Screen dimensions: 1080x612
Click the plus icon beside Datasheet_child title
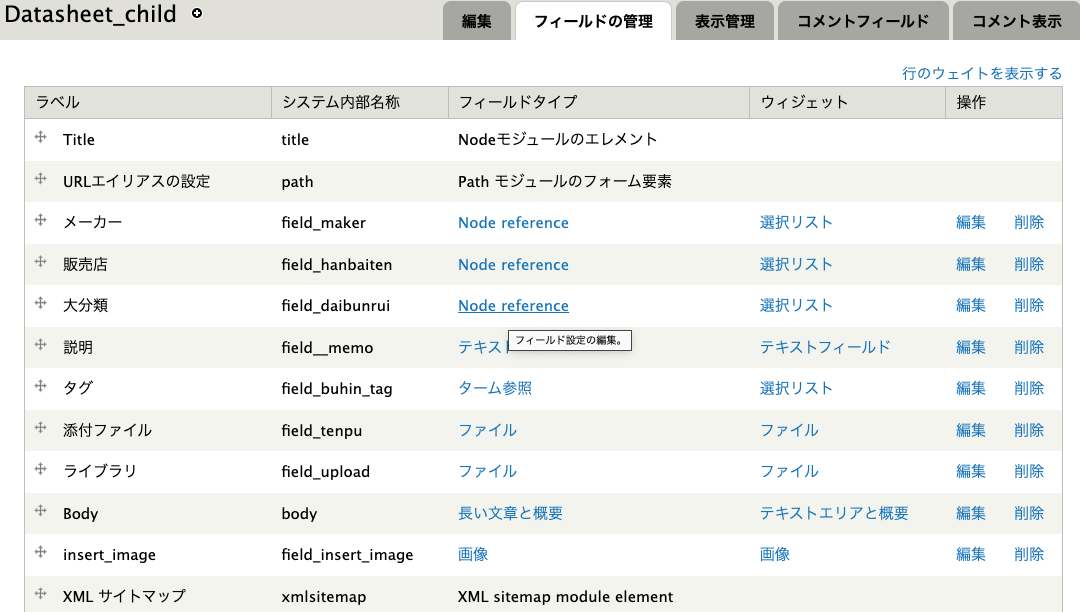[197, 14]
